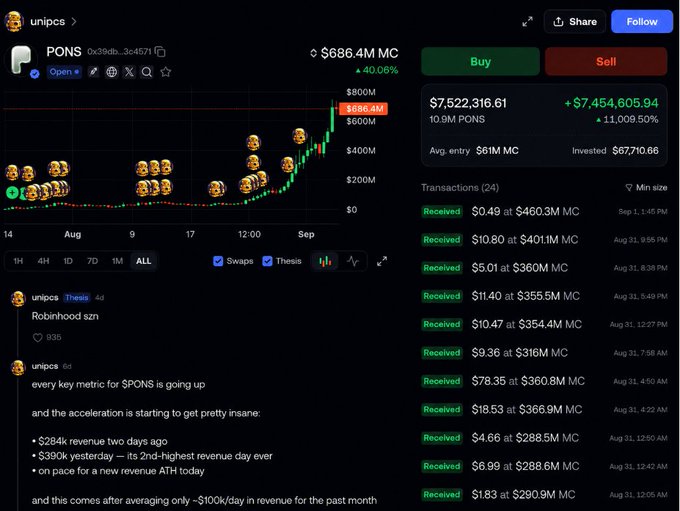The width and height of the screenshot is (680, 511).
Task: Open Received $0.49 at $460.3M MC transaction
Action: pos(544,212)
